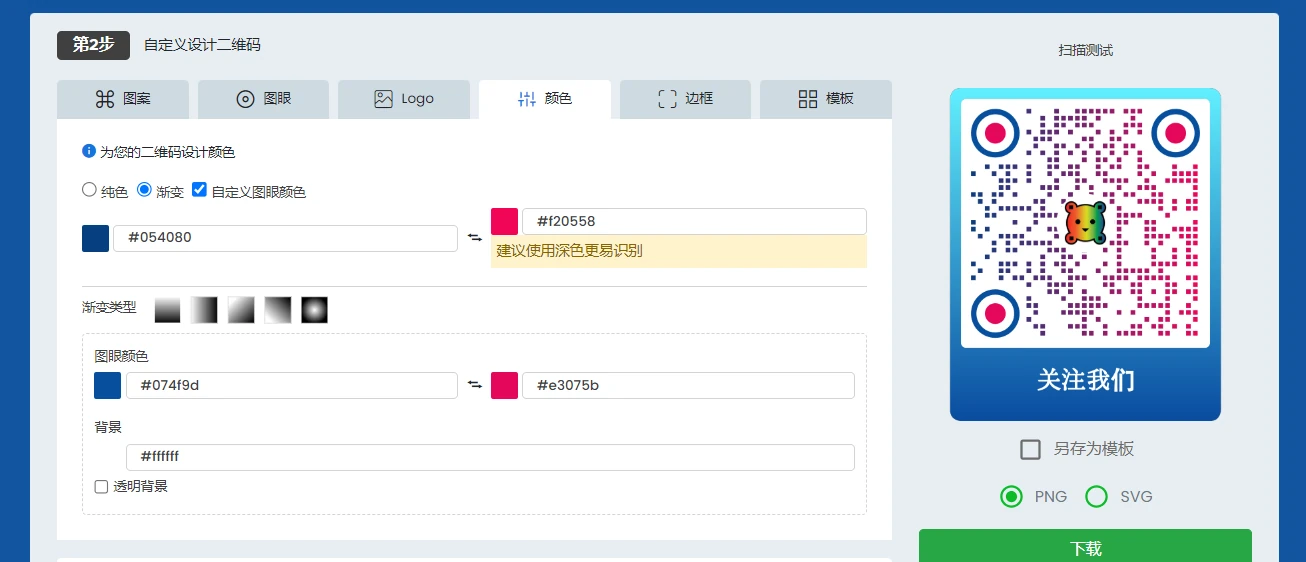Open the dark blue #054080 color swatch

[x=95, y=238]
